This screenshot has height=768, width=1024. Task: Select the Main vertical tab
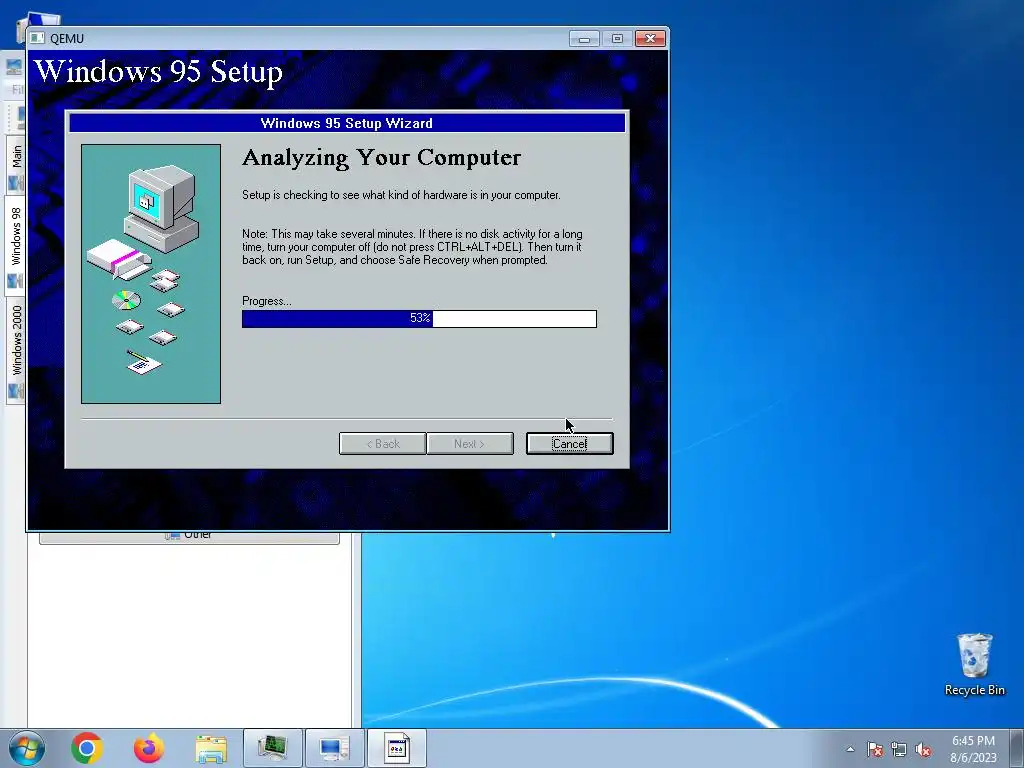(16, 164)
